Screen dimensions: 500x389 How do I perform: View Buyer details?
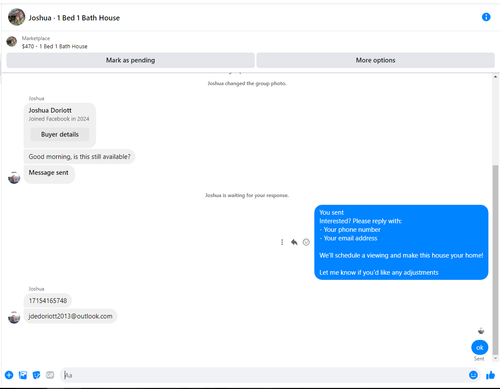[x=60, y=134]
